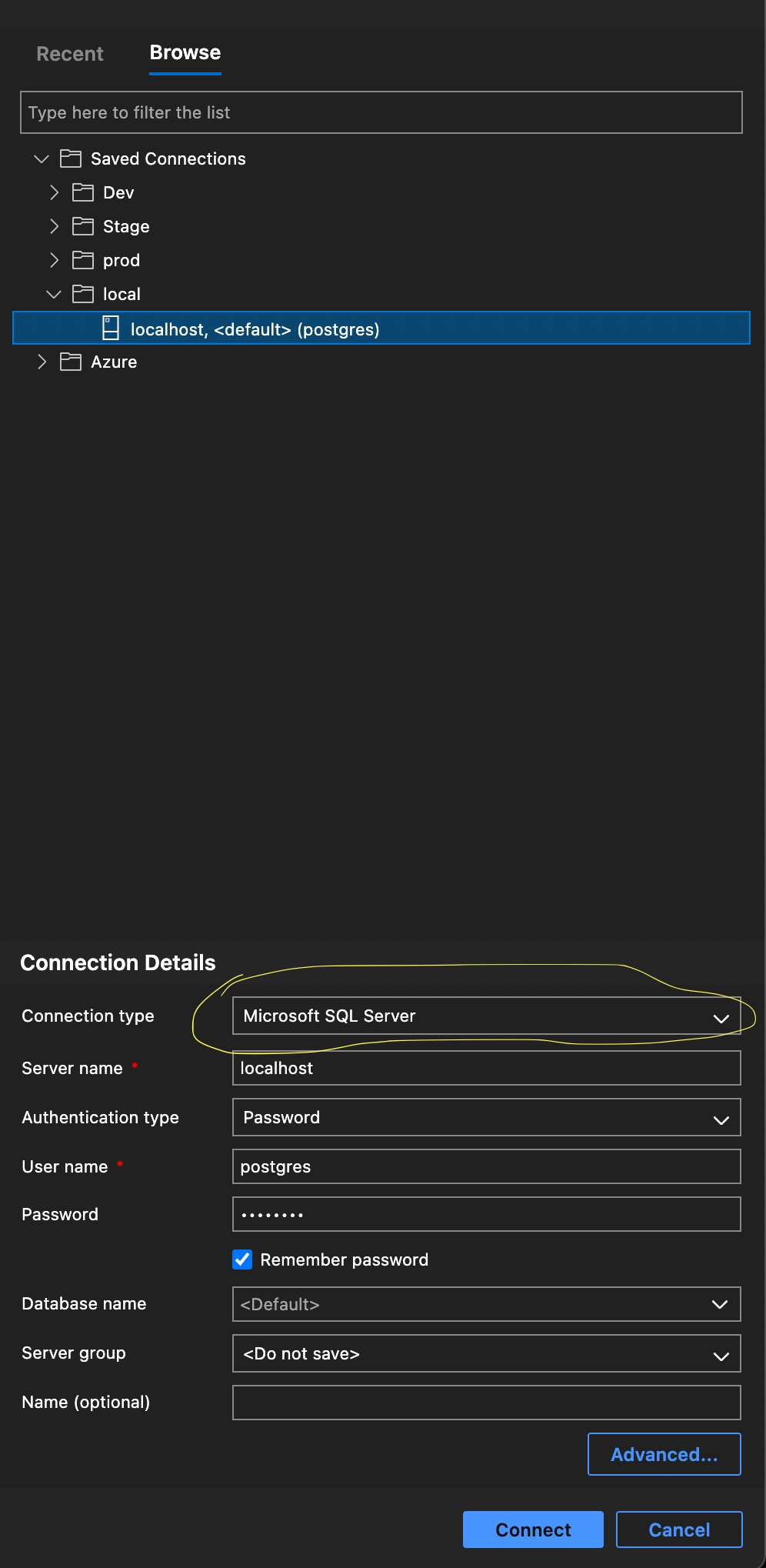This screenshot has width=766, height=1568.
Task: Click the filter list input box
Action: coord(382,112)
